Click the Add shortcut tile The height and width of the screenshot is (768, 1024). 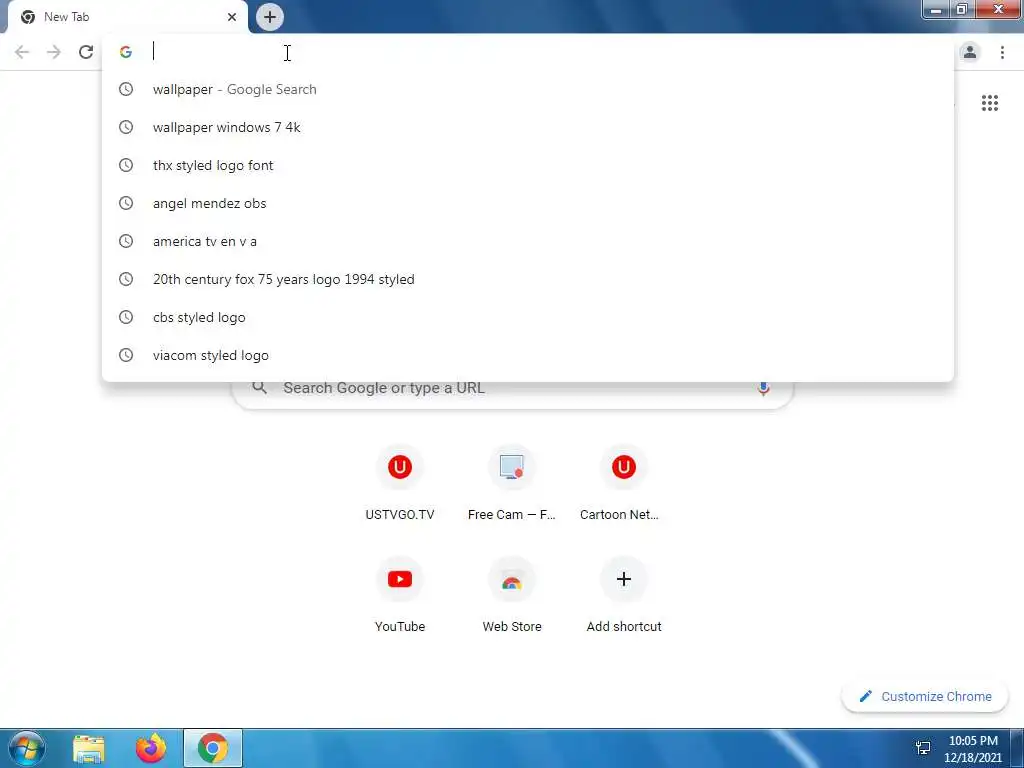pyautogui.click(x=624, y=595)
